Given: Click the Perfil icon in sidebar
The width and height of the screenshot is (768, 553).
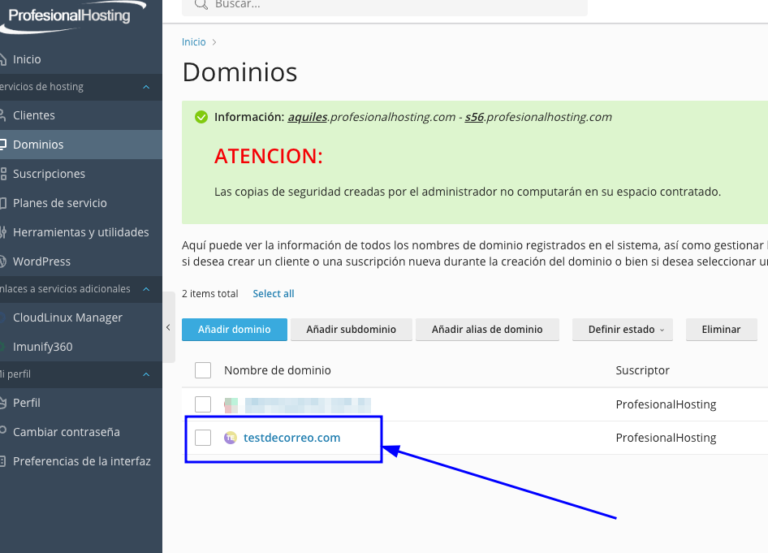Looking at the screenshot, I should 2,403.
